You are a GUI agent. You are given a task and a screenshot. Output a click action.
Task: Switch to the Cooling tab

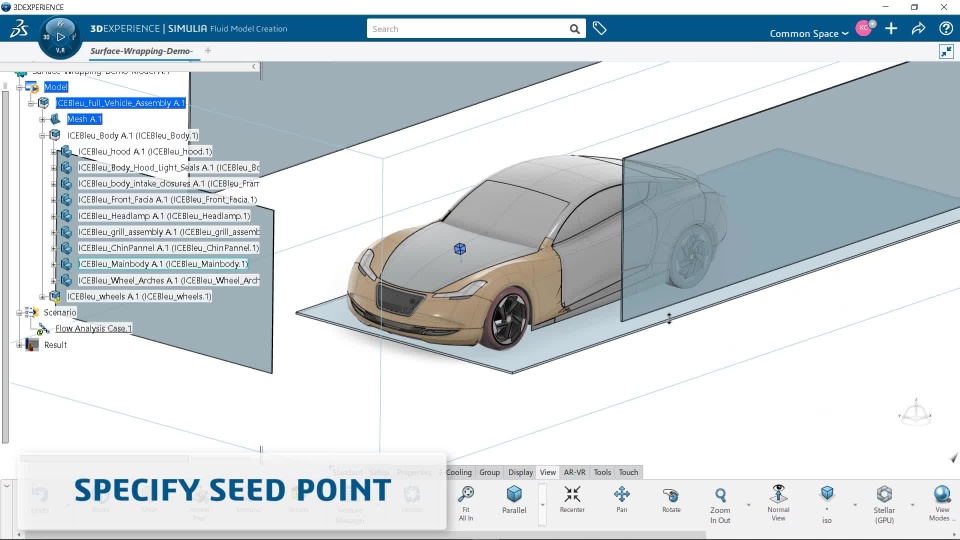pos(459,472)
